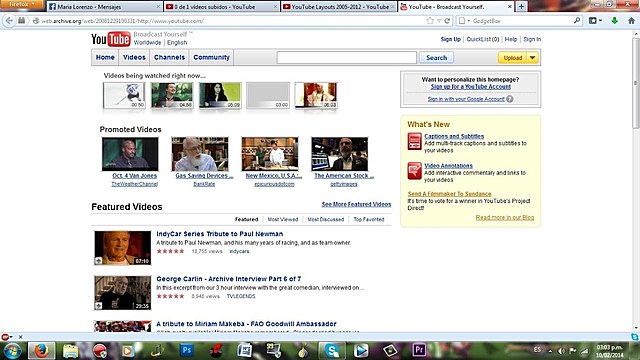This screenshot has width=640, height=360.
Task: Open Windows Explorer folder in taskbar
Action: pos(70,351)
